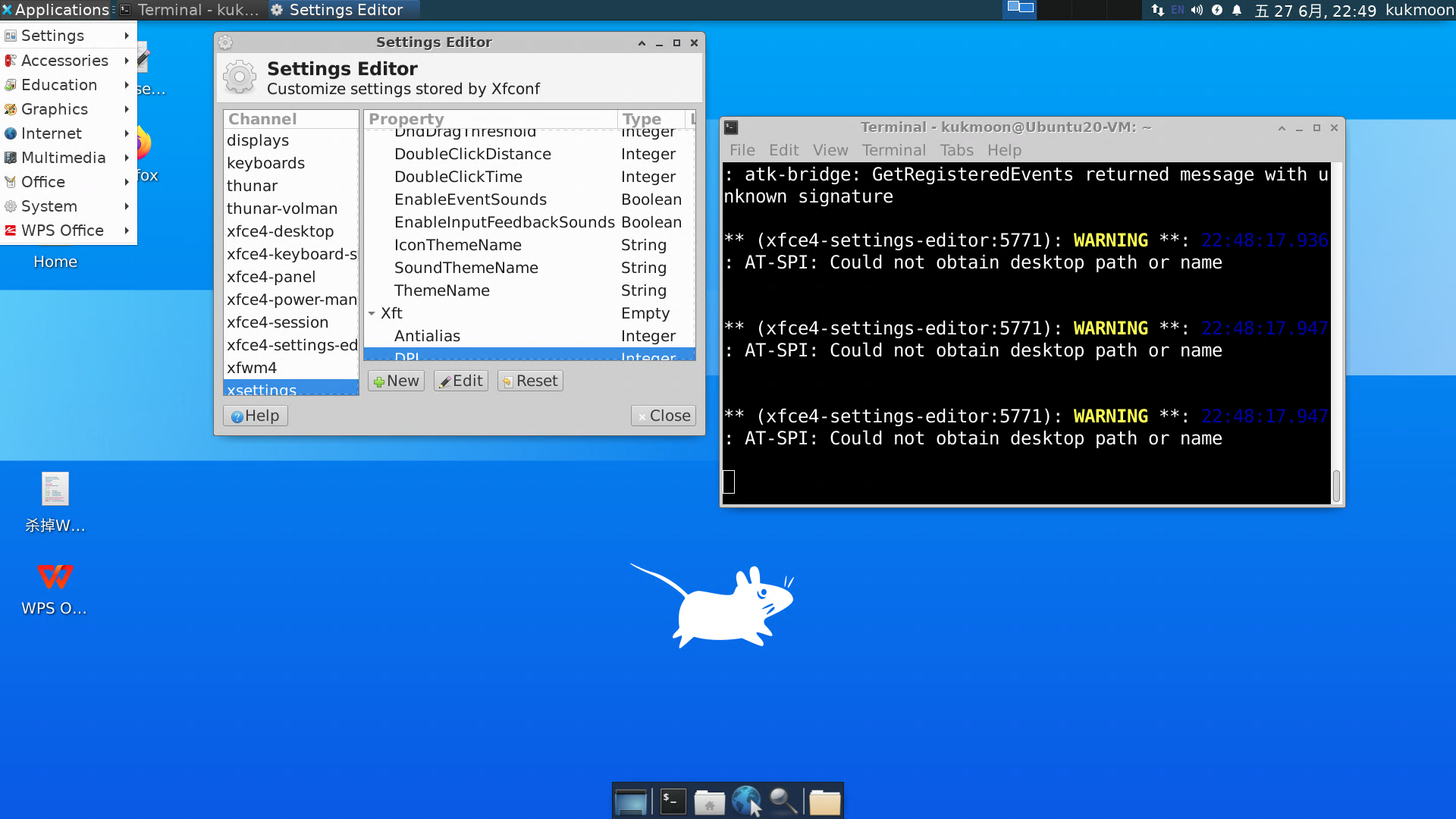Click terminal vertical scrollbar handle
This screenshot has width=1456, height=819.
(x=1336, y=486)
